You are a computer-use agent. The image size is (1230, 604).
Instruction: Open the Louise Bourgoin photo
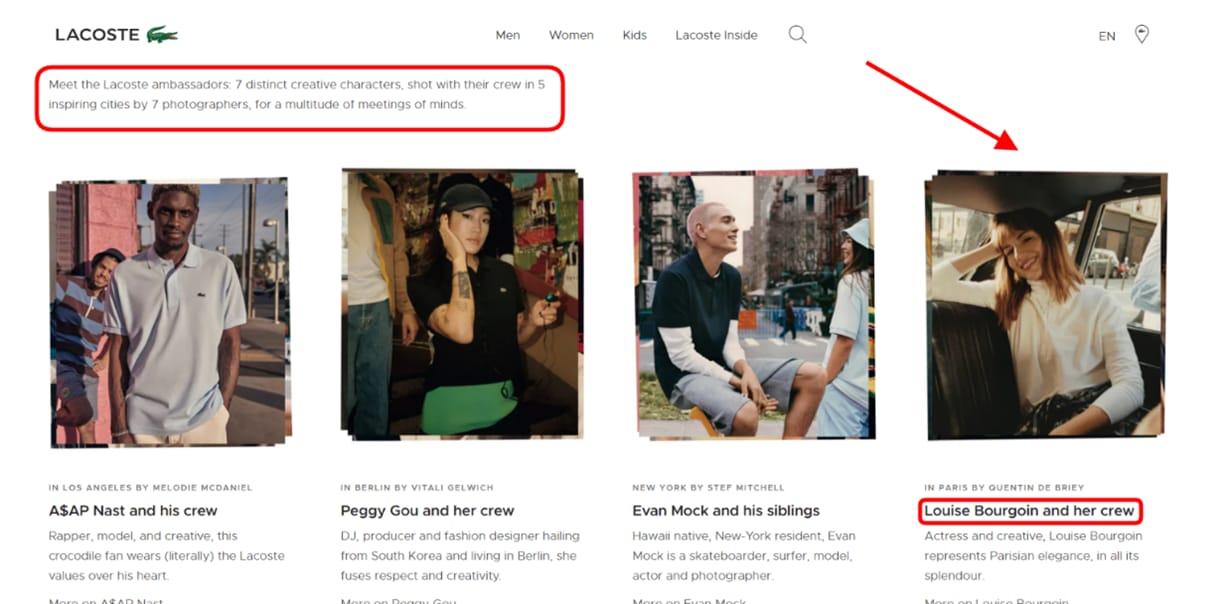[1045, 305]
